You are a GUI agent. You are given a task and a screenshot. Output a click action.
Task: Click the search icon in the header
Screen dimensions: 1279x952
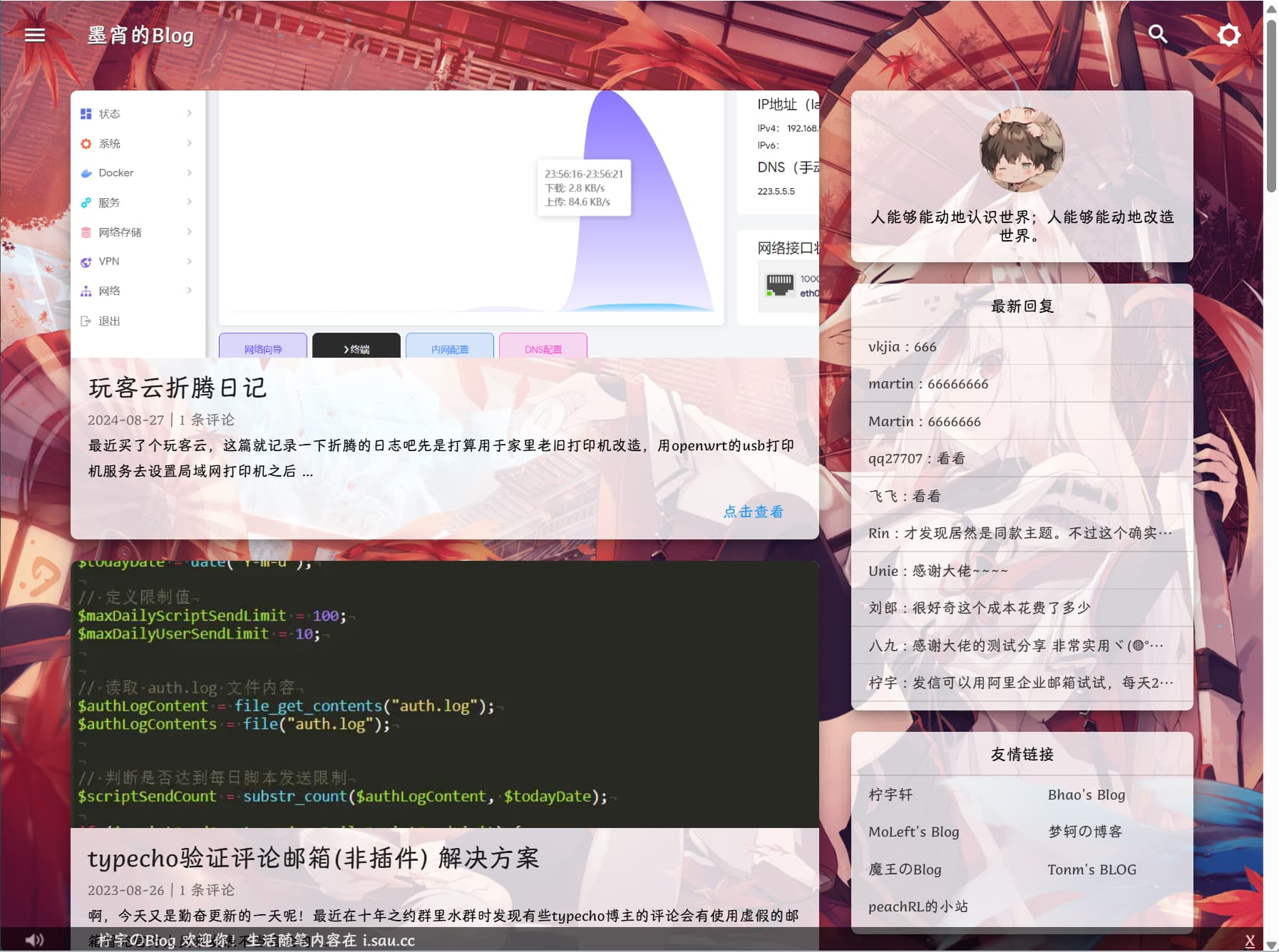click(1159, 33)
